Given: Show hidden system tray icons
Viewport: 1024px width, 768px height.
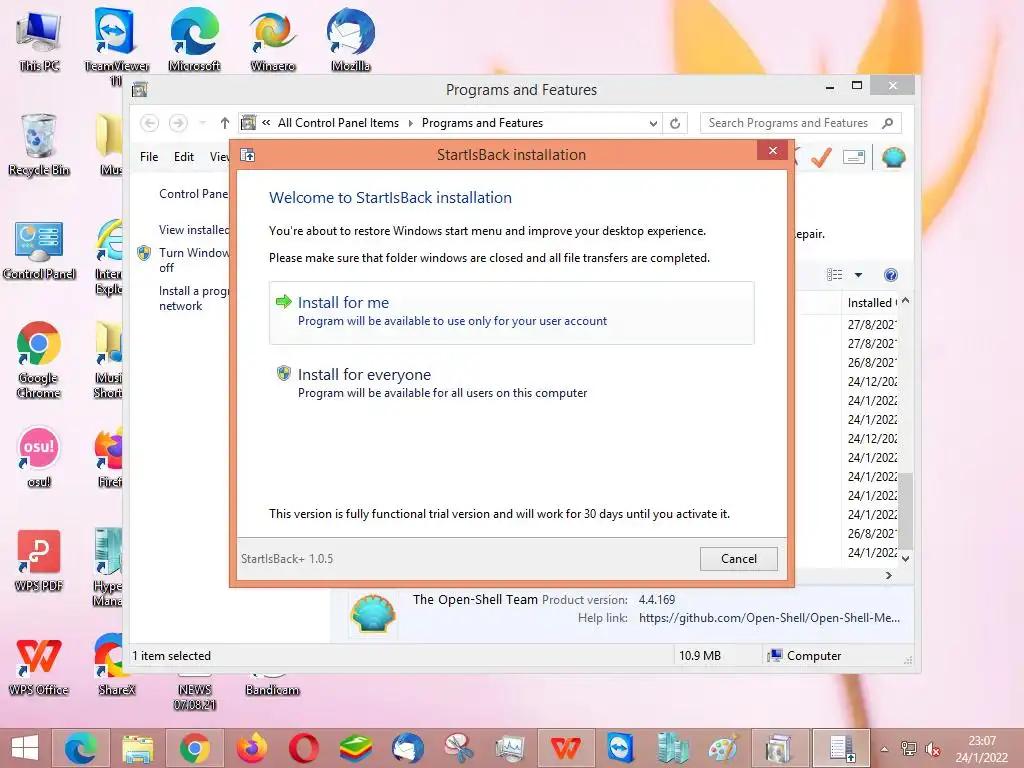Looking at the screenshot, I should click(x=884, y=749).
